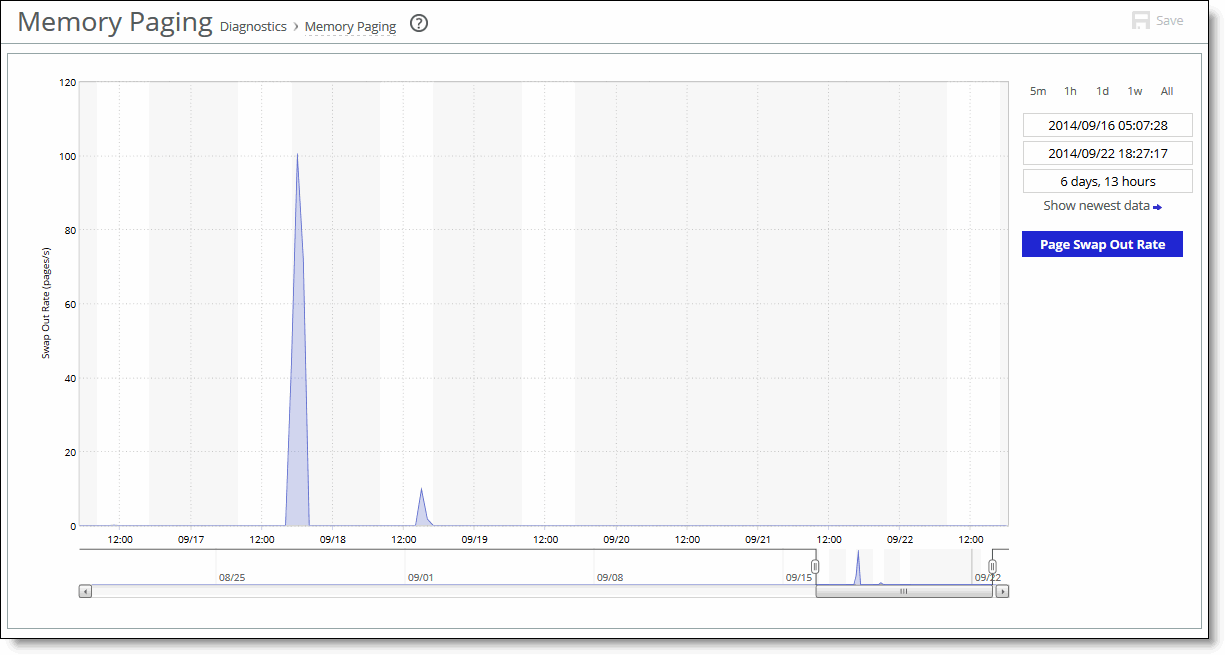This screenshot has height=655, width=1225.
Task: Click the left scroll arrow under the timeline
Action: point(85,591)
